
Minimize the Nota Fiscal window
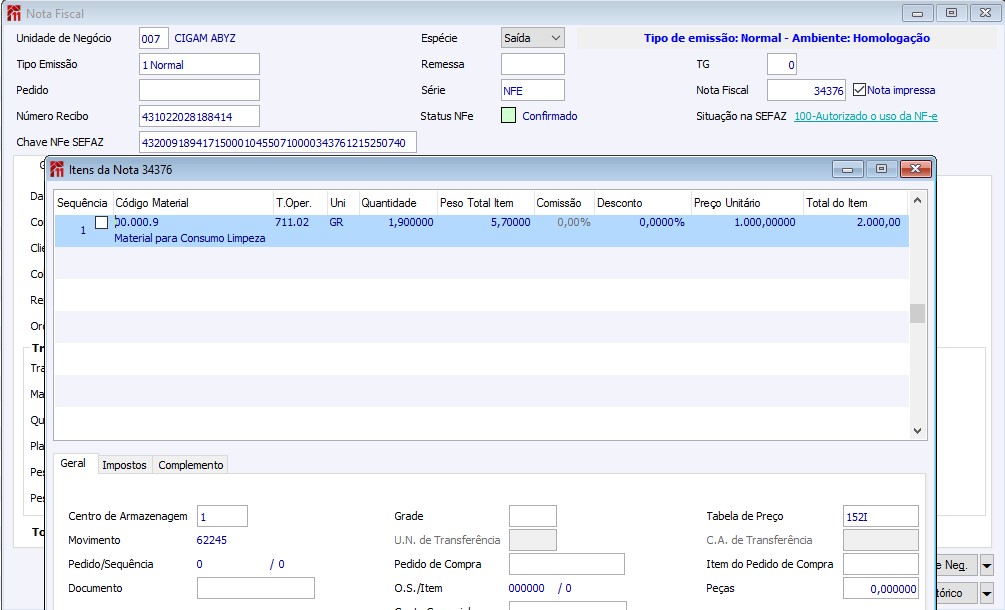point(918,13)
